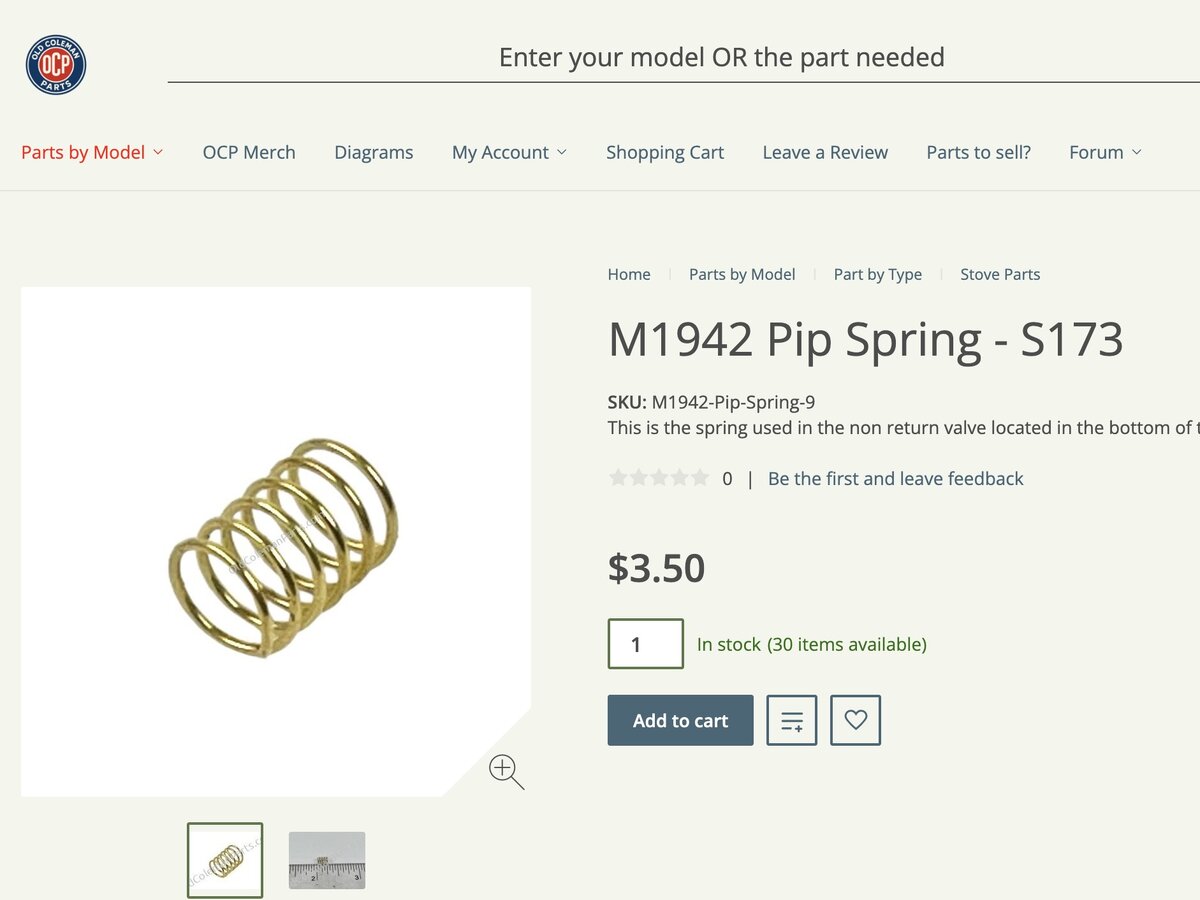Click the magnifier zoom icon on product image

(x=505, y=771)
